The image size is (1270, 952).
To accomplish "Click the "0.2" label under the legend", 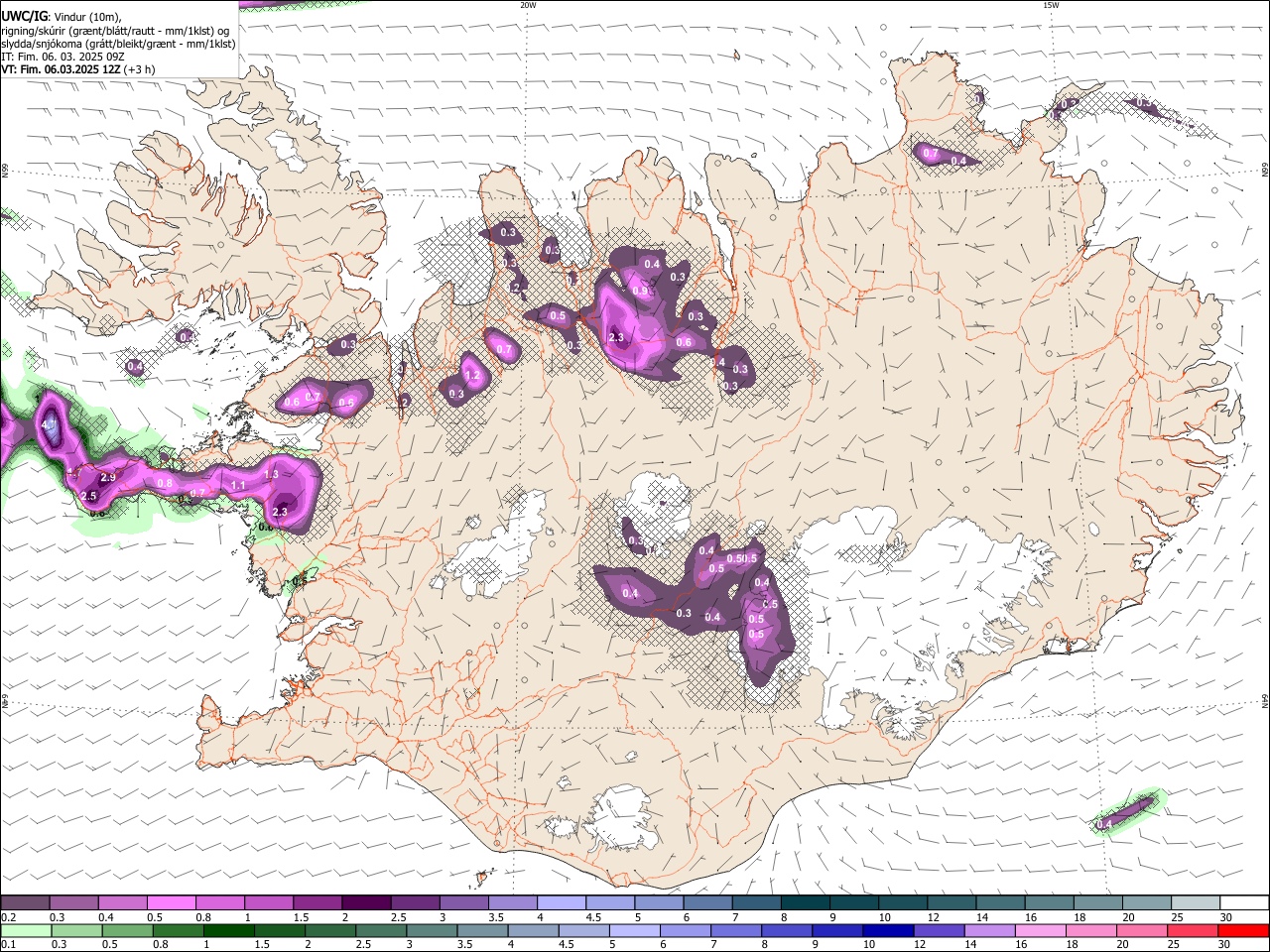I will tap(8, 917).
